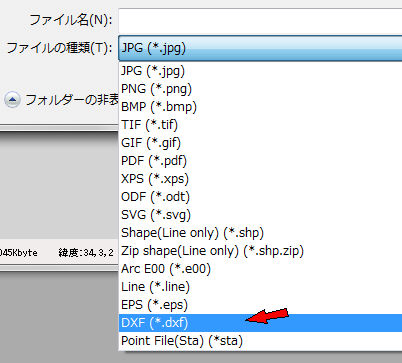The height and width of the screenshot is (363, 402).
Task: Pick Arc E00 (*.e00) file type
Action: click(260, 269)
